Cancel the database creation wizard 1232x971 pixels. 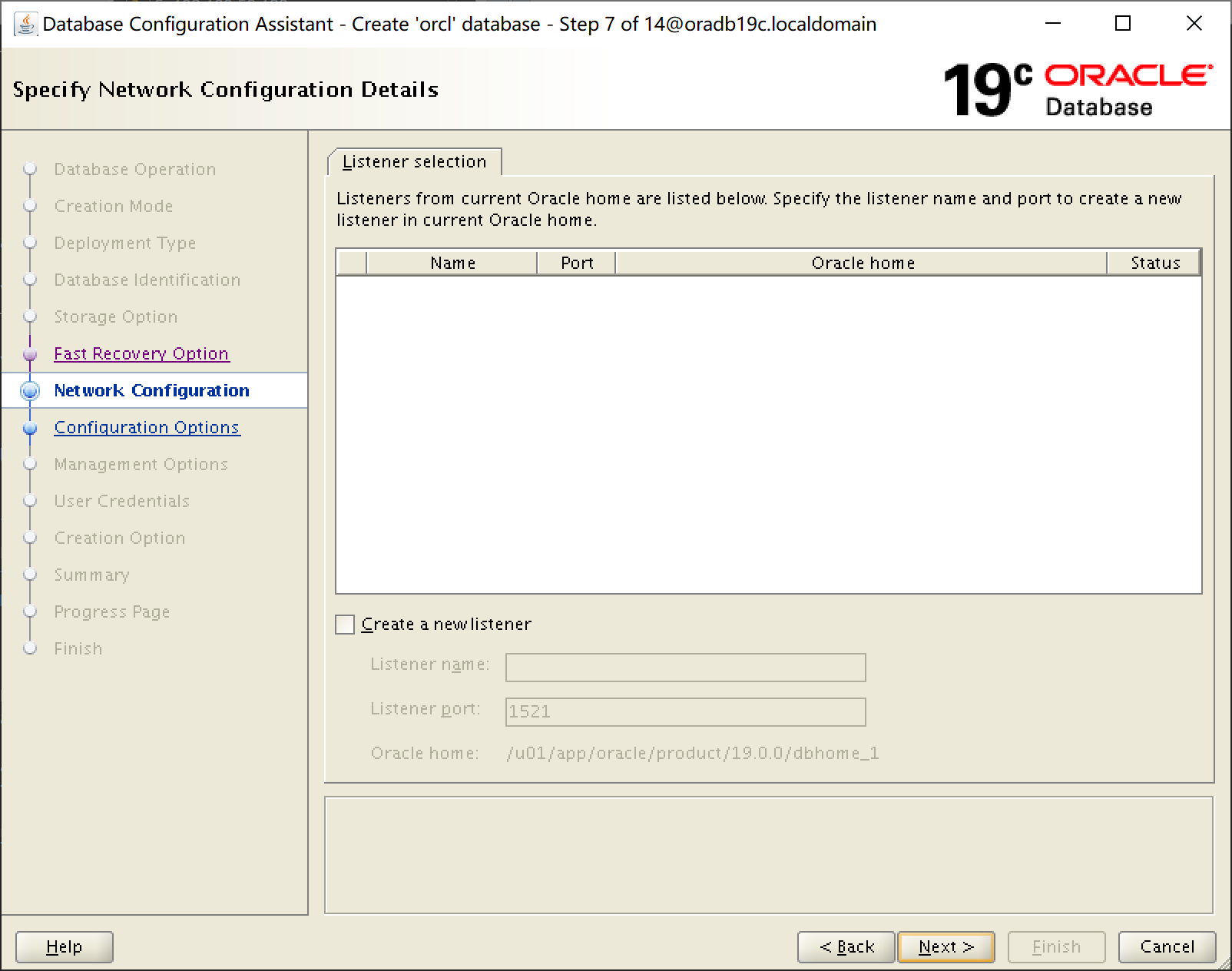tap(1167, 946)
